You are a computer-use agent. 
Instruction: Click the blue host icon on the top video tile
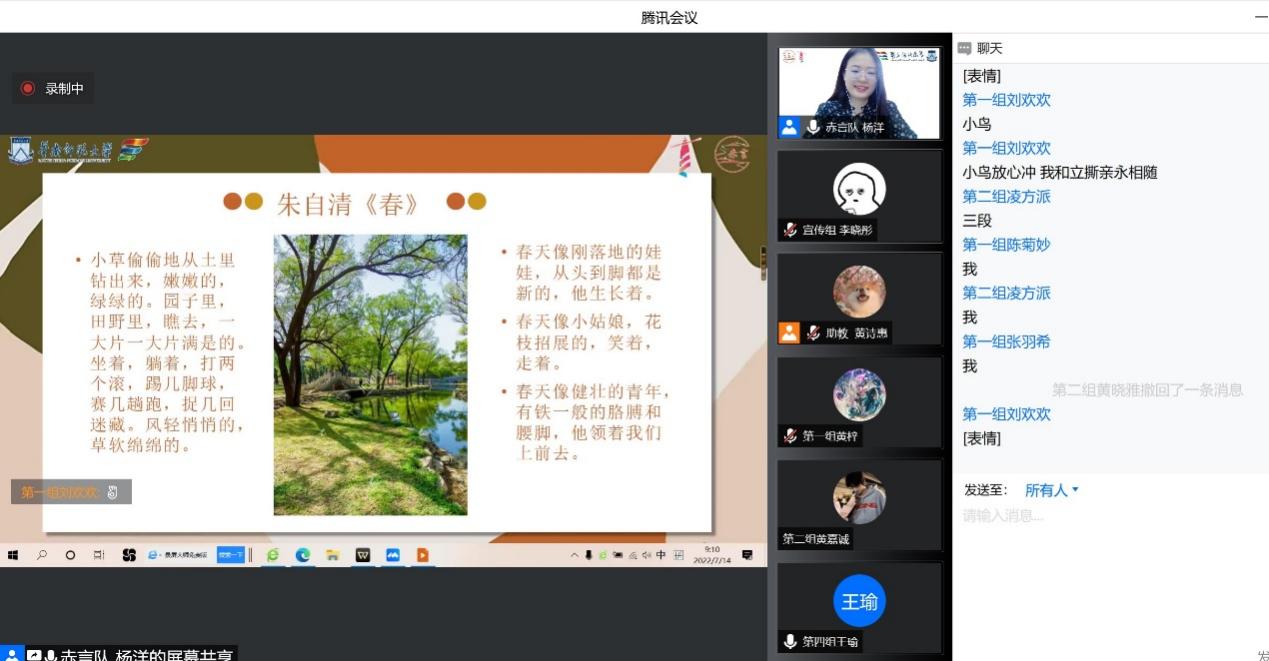pos(789,127)
